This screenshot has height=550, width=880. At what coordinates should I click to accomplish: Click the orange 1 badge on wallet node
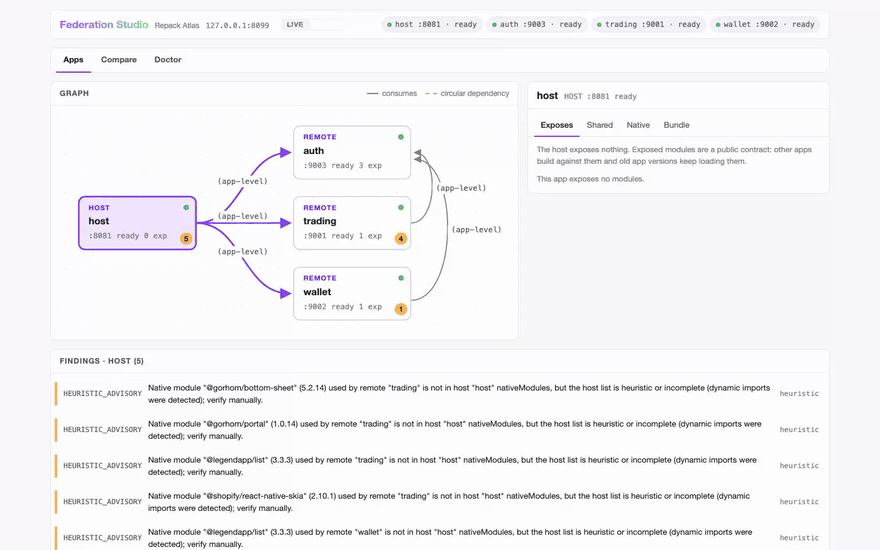(401, 309)
